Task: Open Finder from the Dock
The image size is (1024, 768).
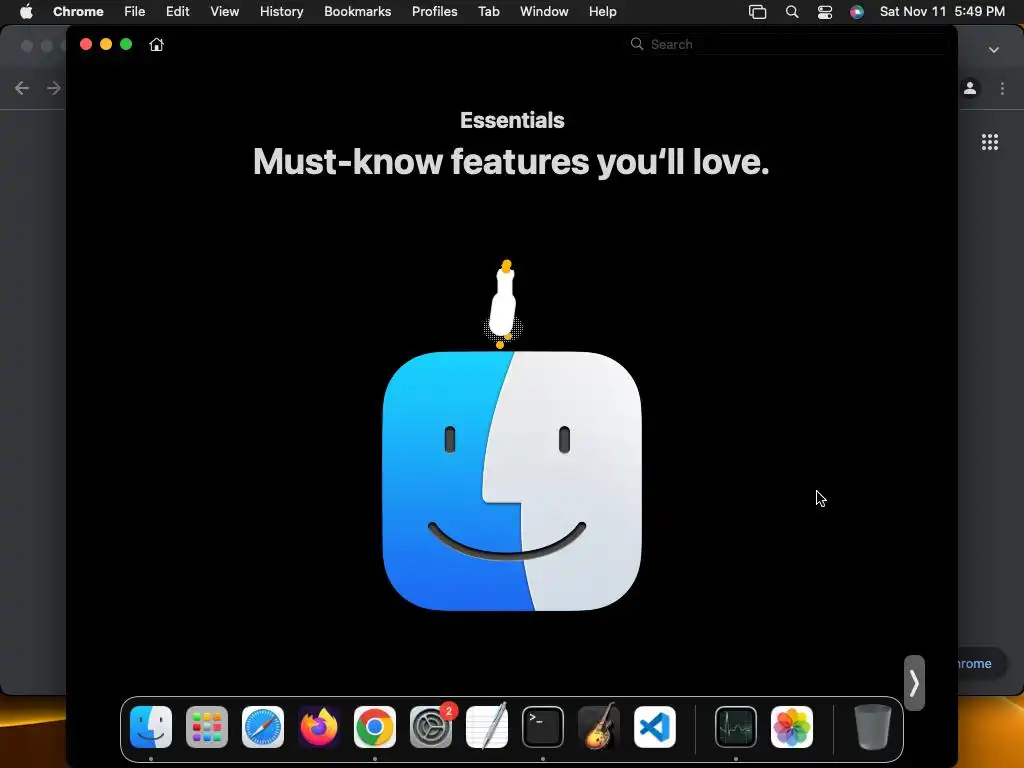Action: [151, 727]
